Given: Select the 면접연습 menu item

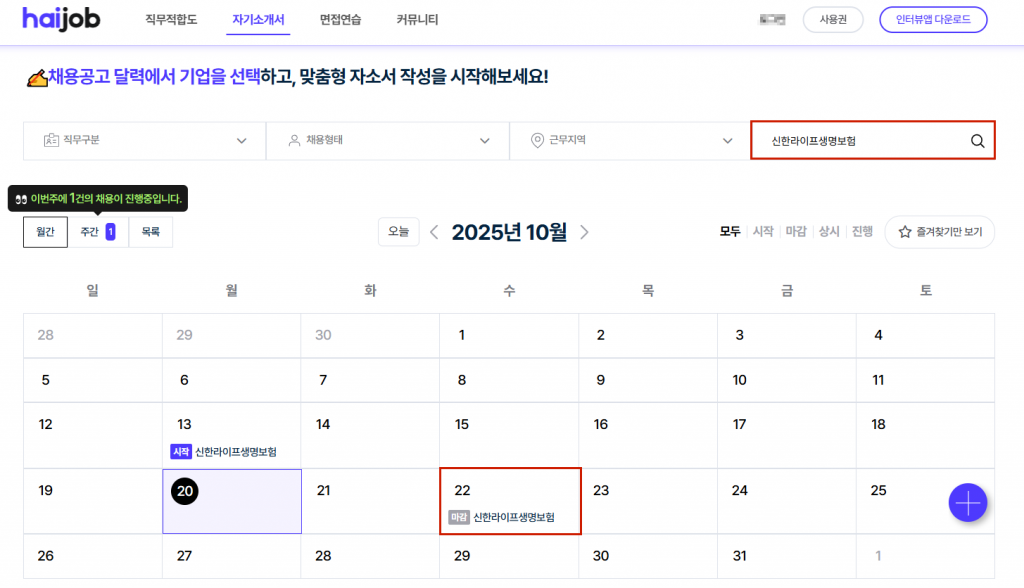Looking at the screenshot, I should click(x=340, y=20).
